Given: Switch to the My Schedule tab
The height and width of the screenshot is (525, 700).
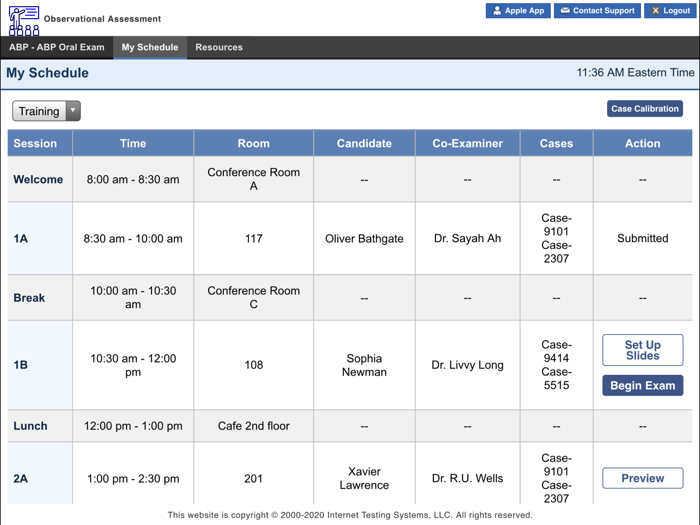Looking at the screenshot, I should point(150,47).
